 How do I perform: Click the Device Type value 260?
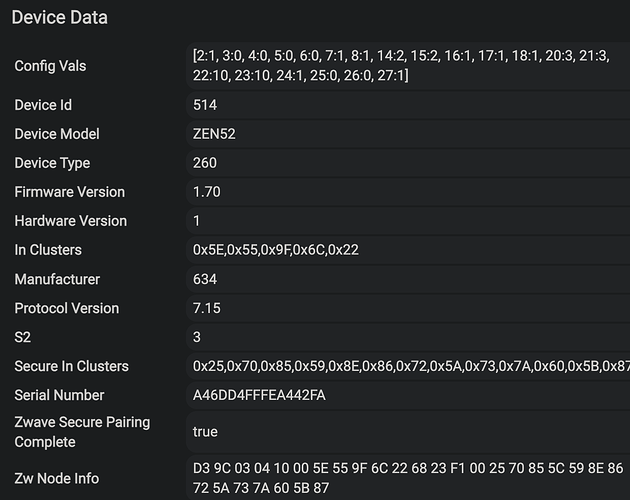click(x=205, y=163)
